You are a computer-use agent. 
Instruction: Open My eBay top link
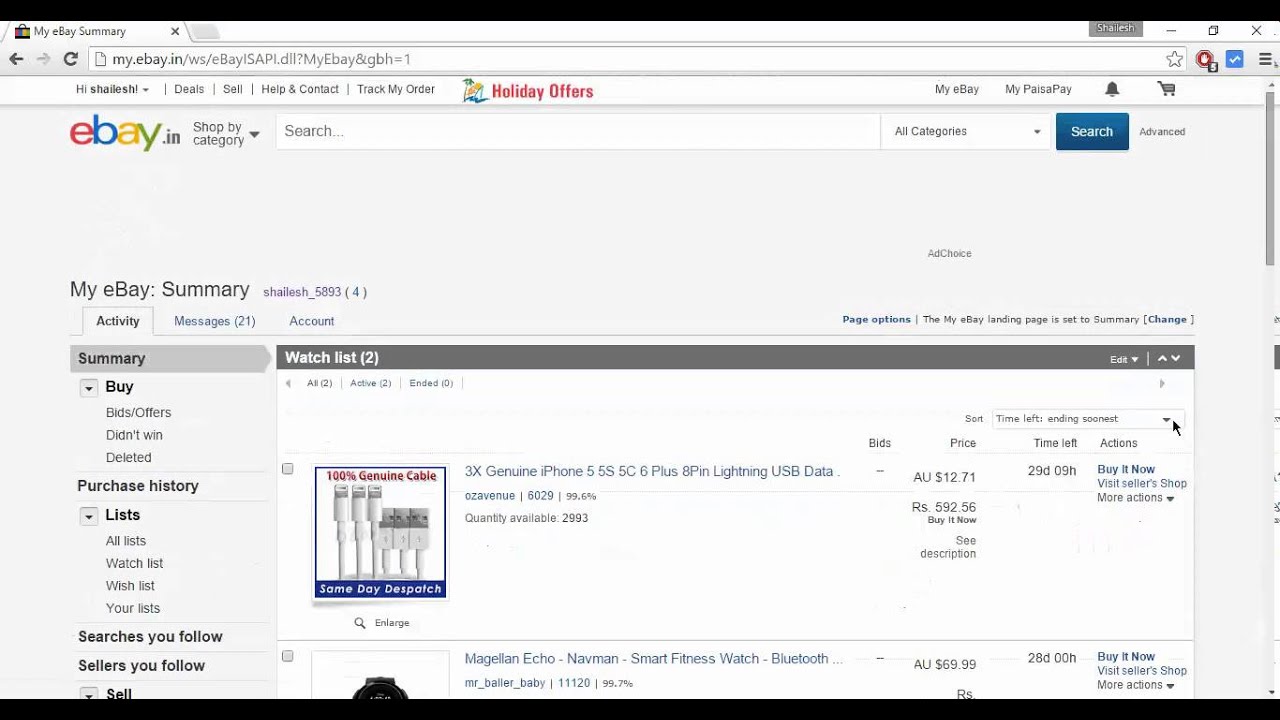click(957, 89)
